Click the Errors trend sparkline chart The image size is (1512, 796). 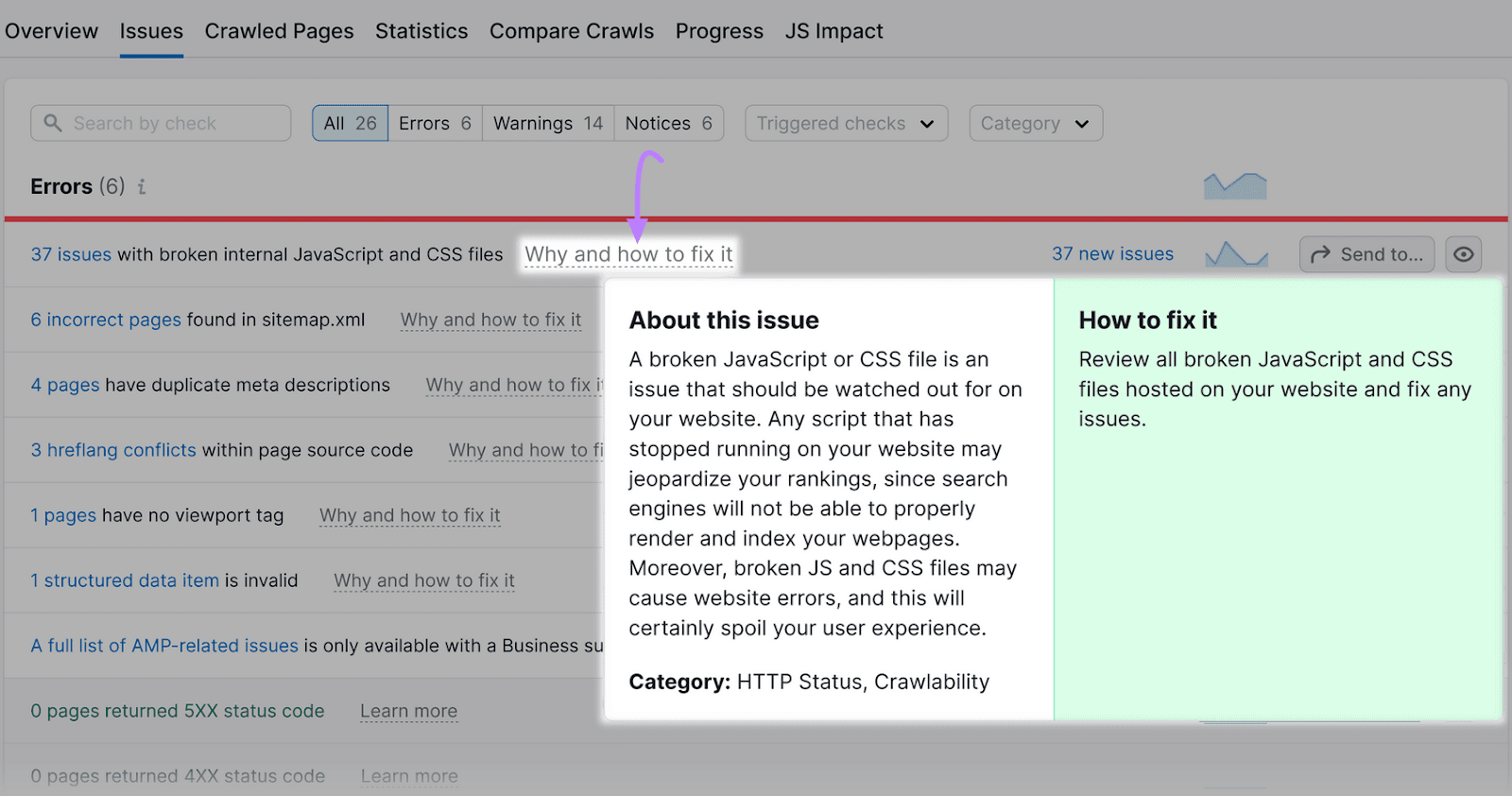tap(1234, 185)
